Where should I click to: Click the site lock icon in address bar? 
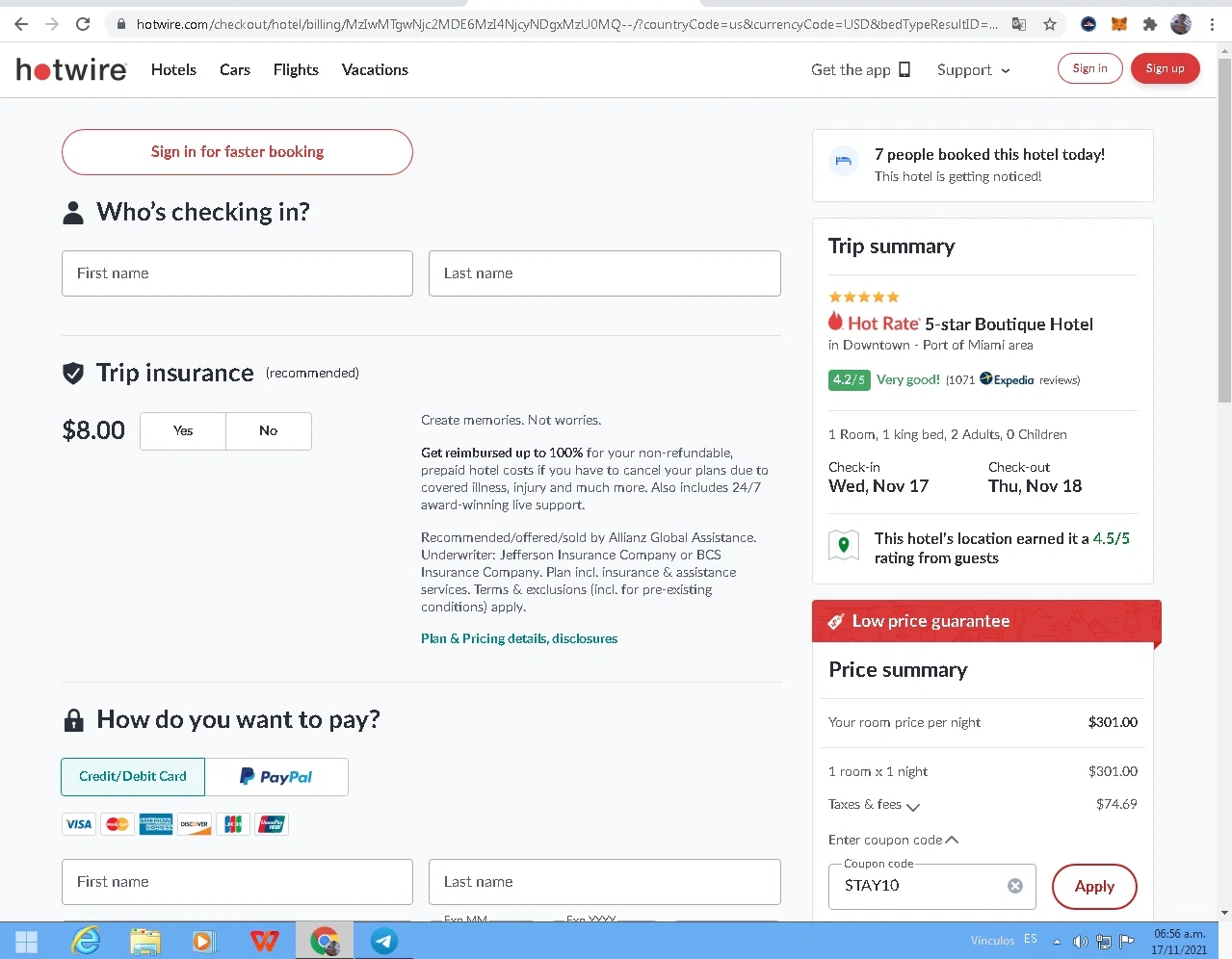click(x=120, y=24)
